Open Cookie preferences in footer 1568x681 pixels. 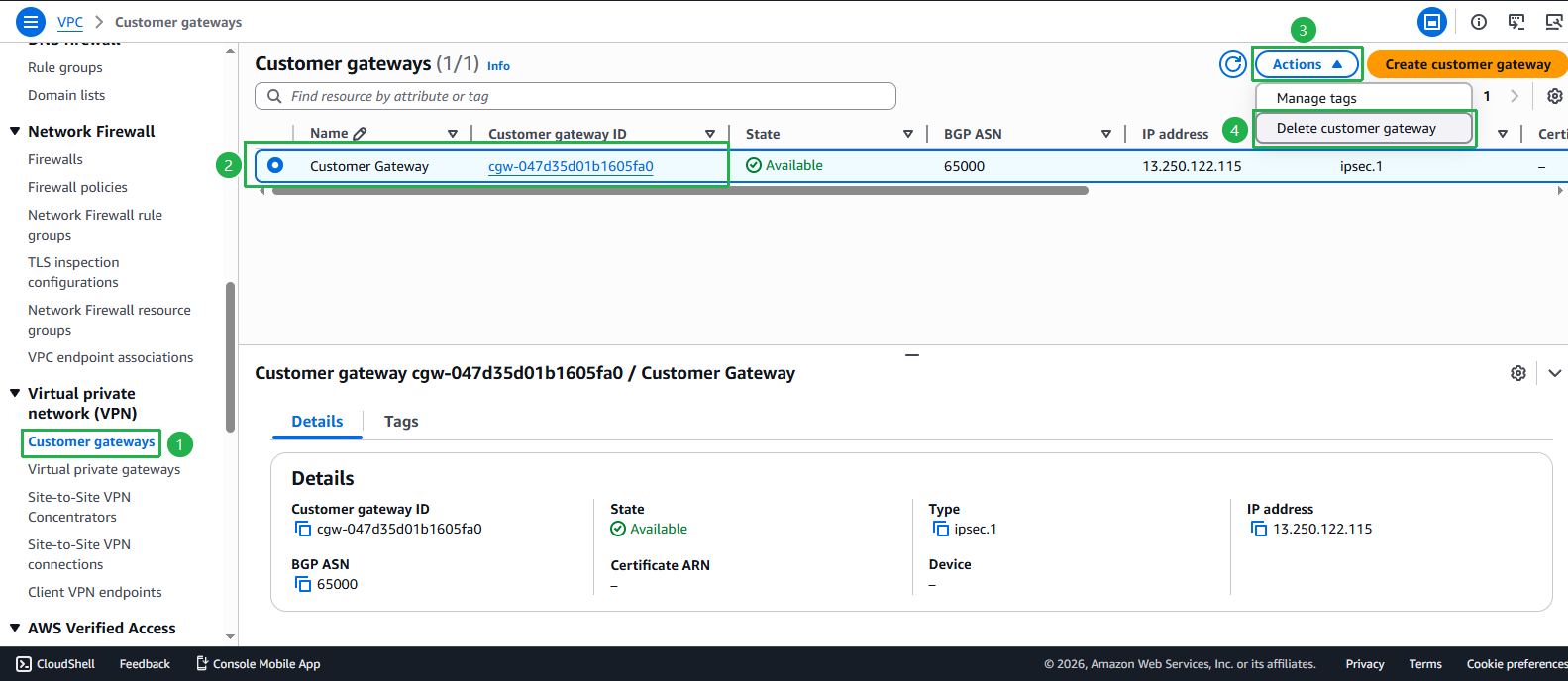[x=1516, y=664]
